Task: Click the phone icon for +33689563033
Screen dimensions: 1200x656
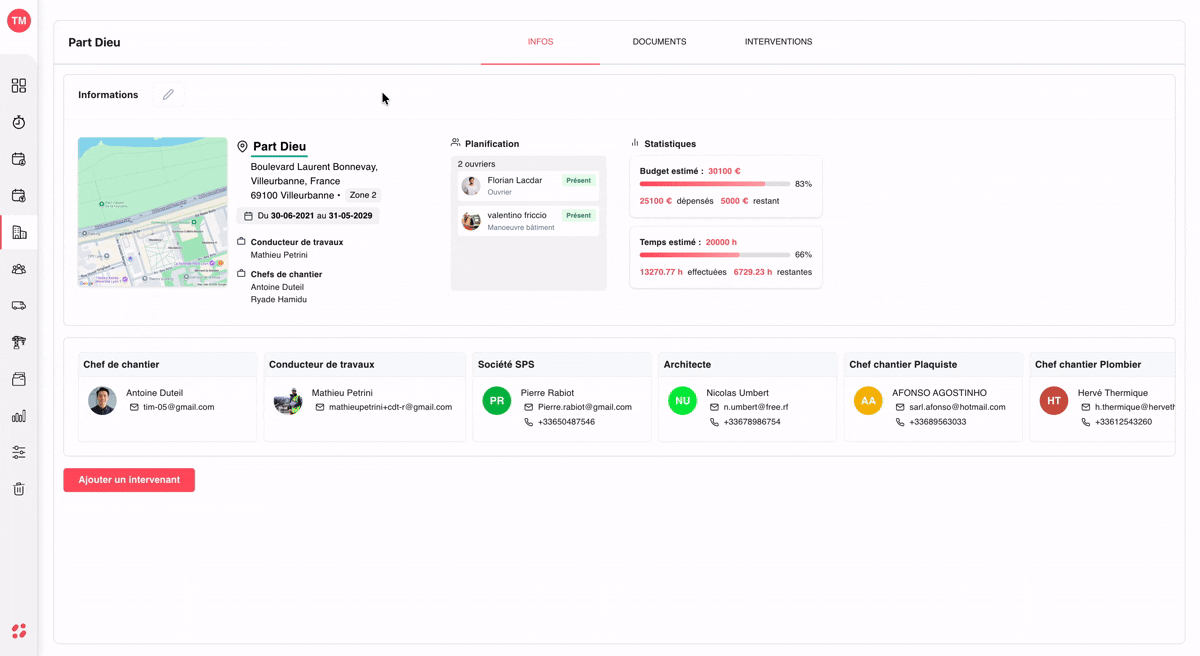Action: [900, 422]
